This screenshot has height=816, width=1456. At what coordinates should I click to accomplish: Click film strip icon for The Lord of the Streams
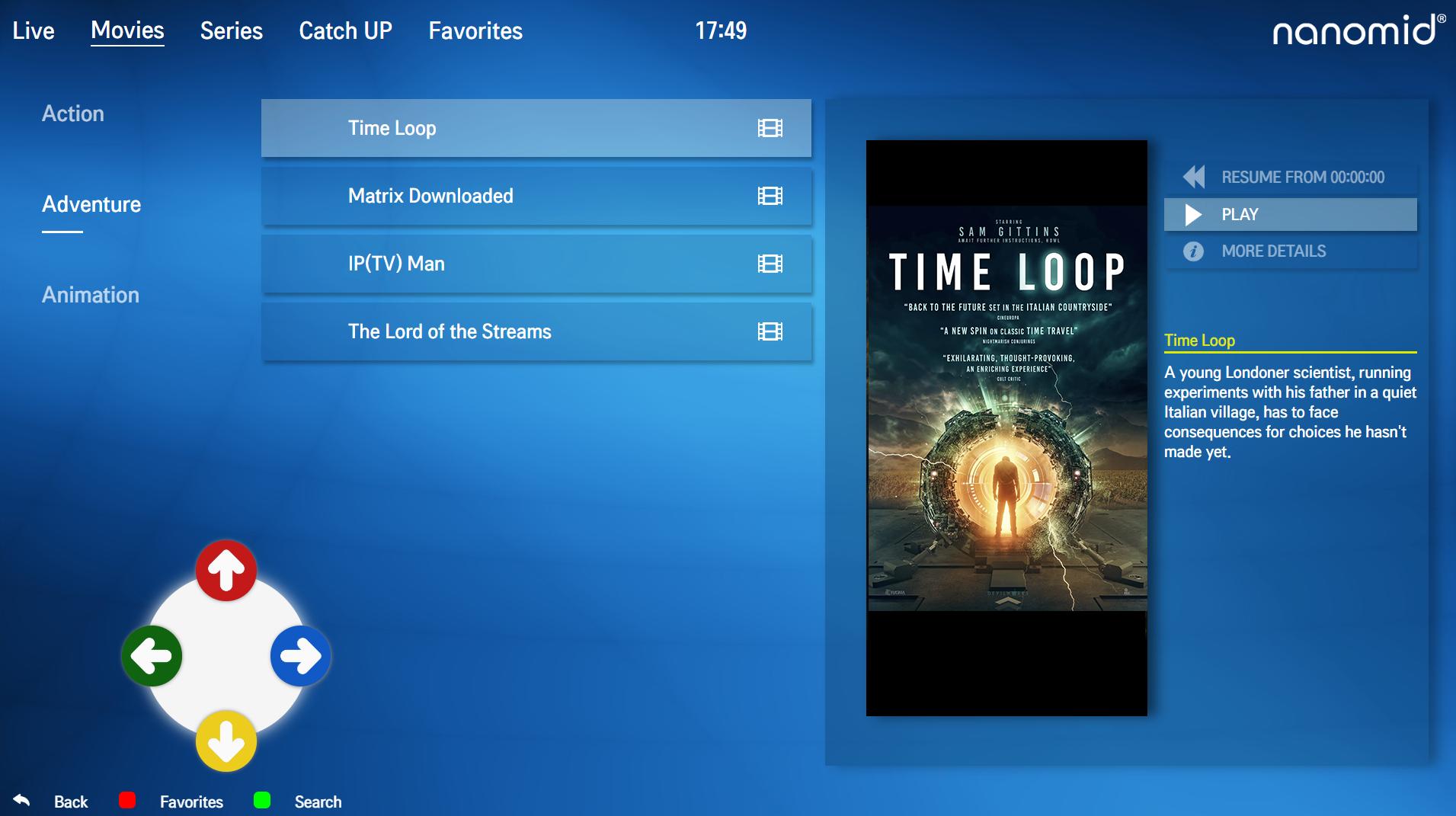pos(770,331)
